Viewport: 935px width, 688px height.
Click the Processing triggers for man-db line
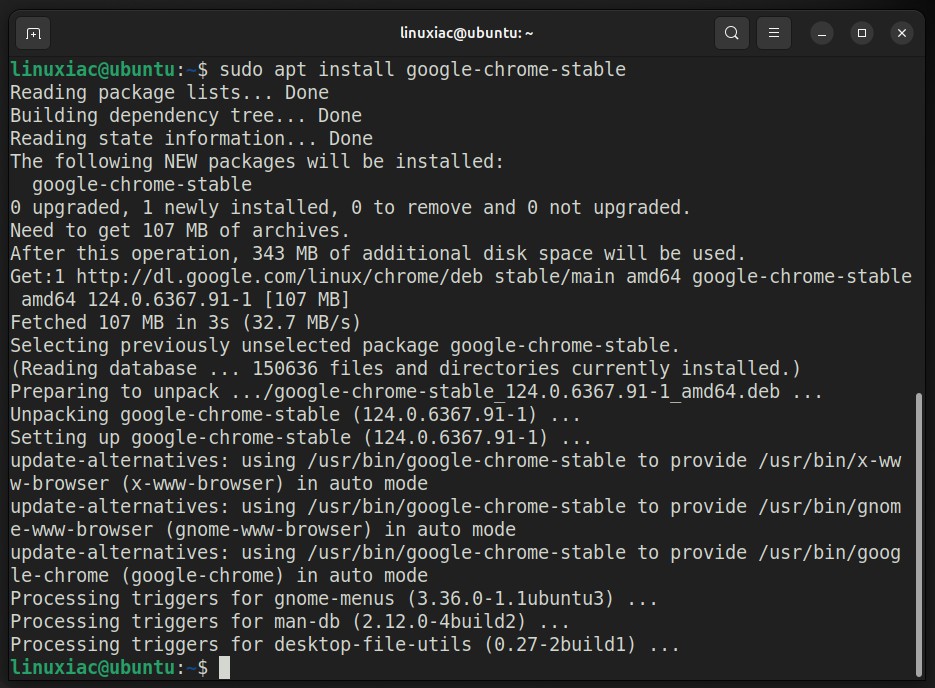[290, 622]
